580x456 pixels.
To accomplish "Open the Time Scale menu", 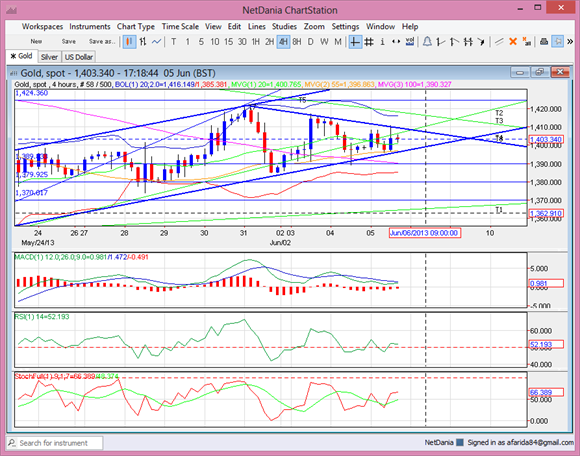I will click(180, 27).
